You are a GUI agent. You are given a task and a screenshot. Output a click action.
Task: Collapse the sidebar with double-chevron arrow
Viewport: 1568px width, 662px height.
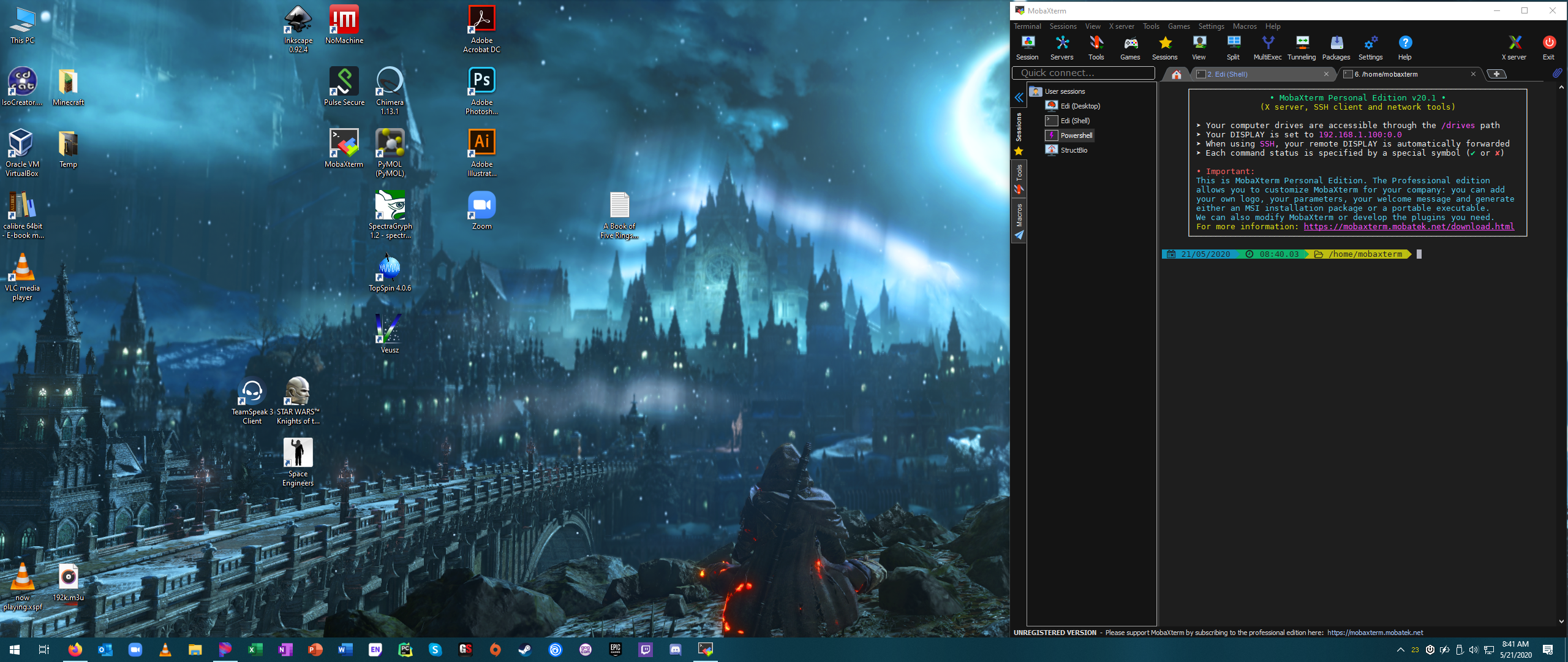(x=1019, y=97)
